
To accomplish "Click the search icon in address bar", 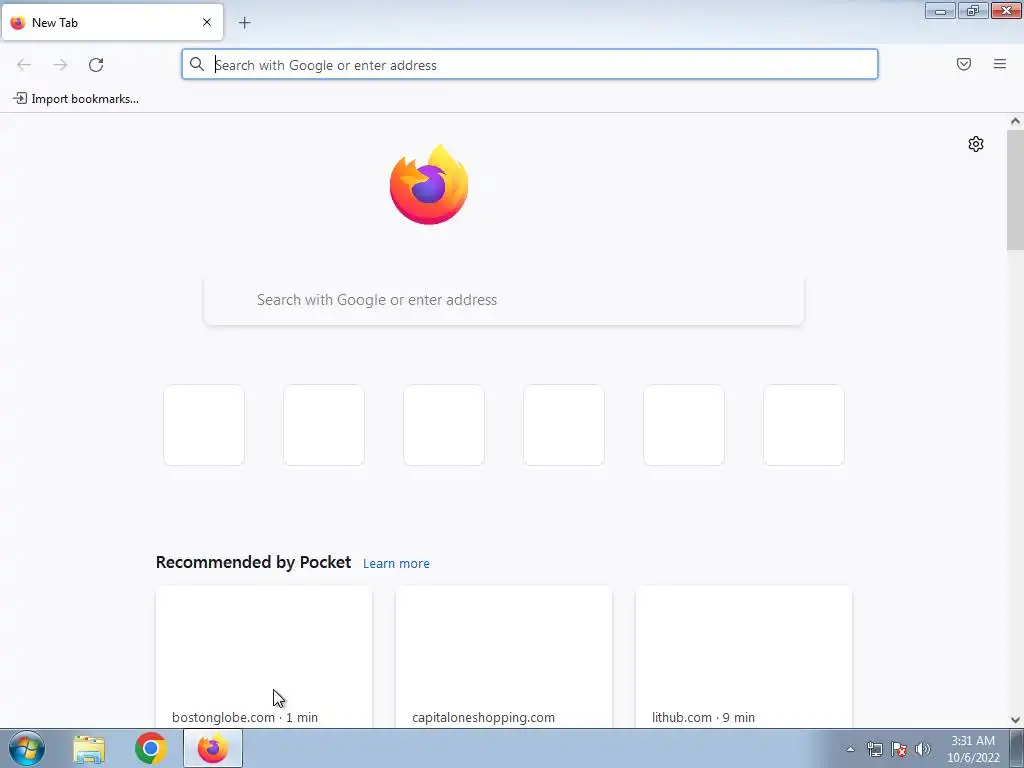I will click(197, 64).
